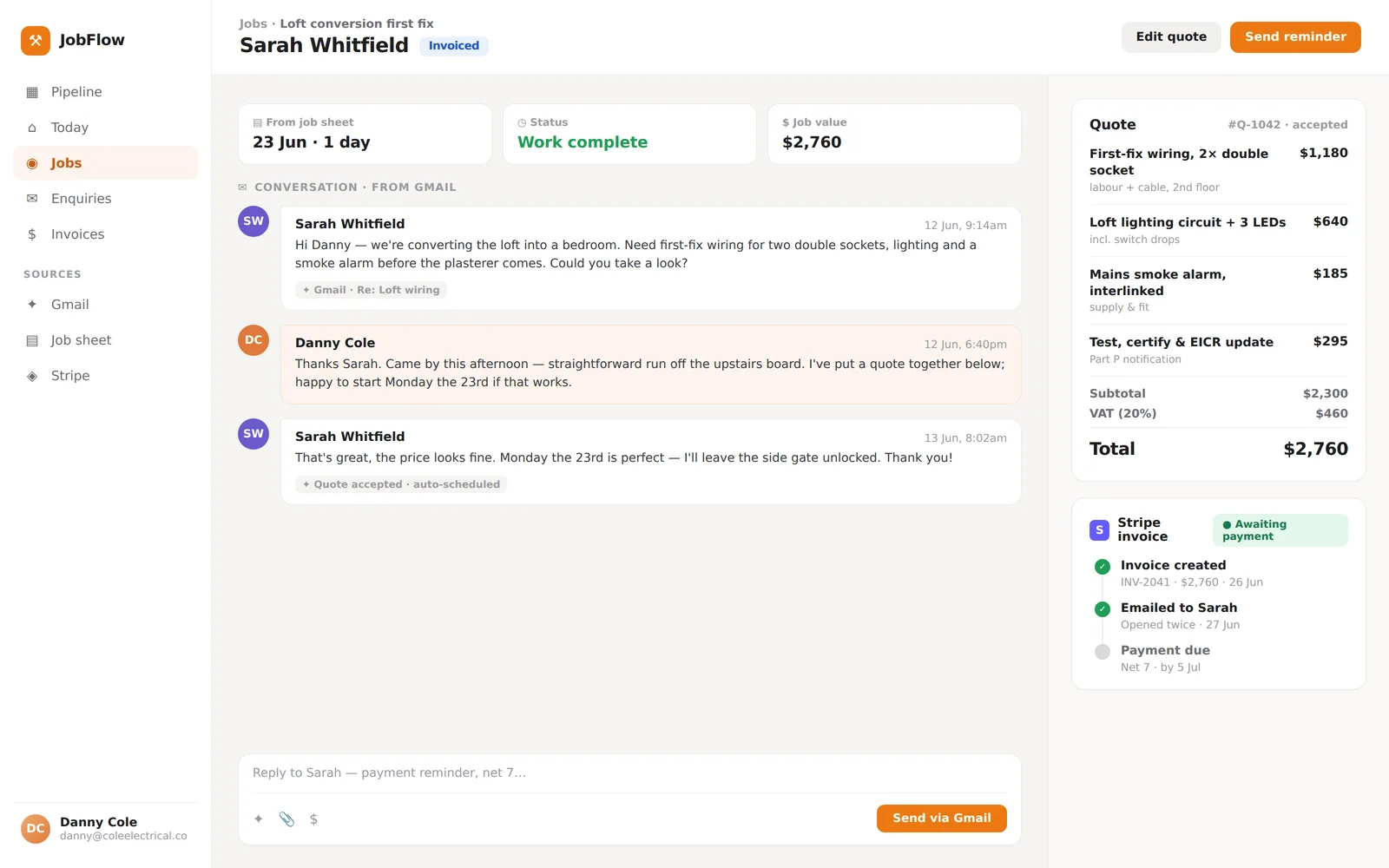Click the AI sparkle icon in reply box
The width and height of the screenshot is (1389, 868).
(259, 819)
